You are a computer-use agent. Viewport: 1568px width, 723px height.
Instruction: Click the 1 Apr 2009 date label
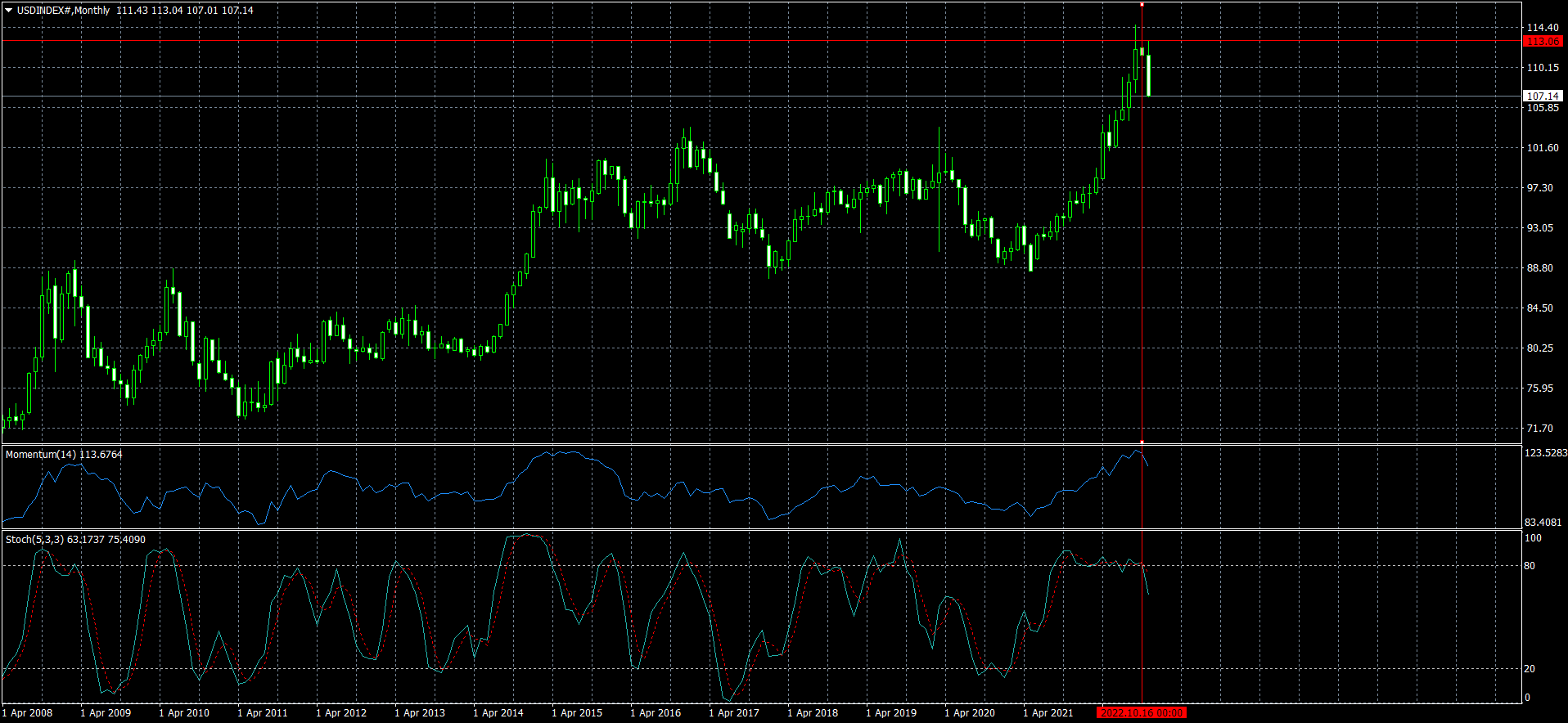(x=106, y=713)
